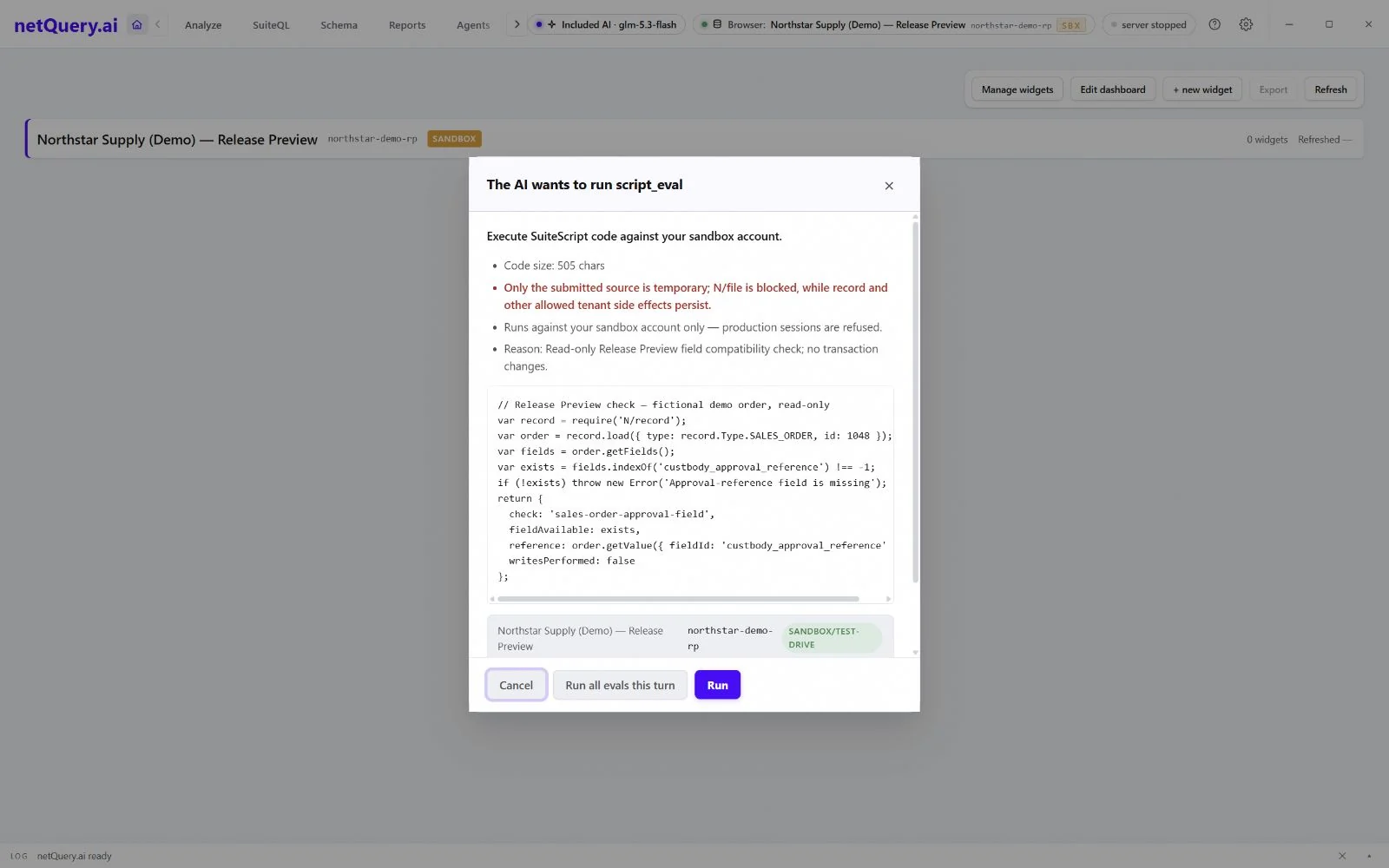The width and height of the screenshot is (1389, 868).
Task: Open the help question-mark icon
Action: [1215, 24]
